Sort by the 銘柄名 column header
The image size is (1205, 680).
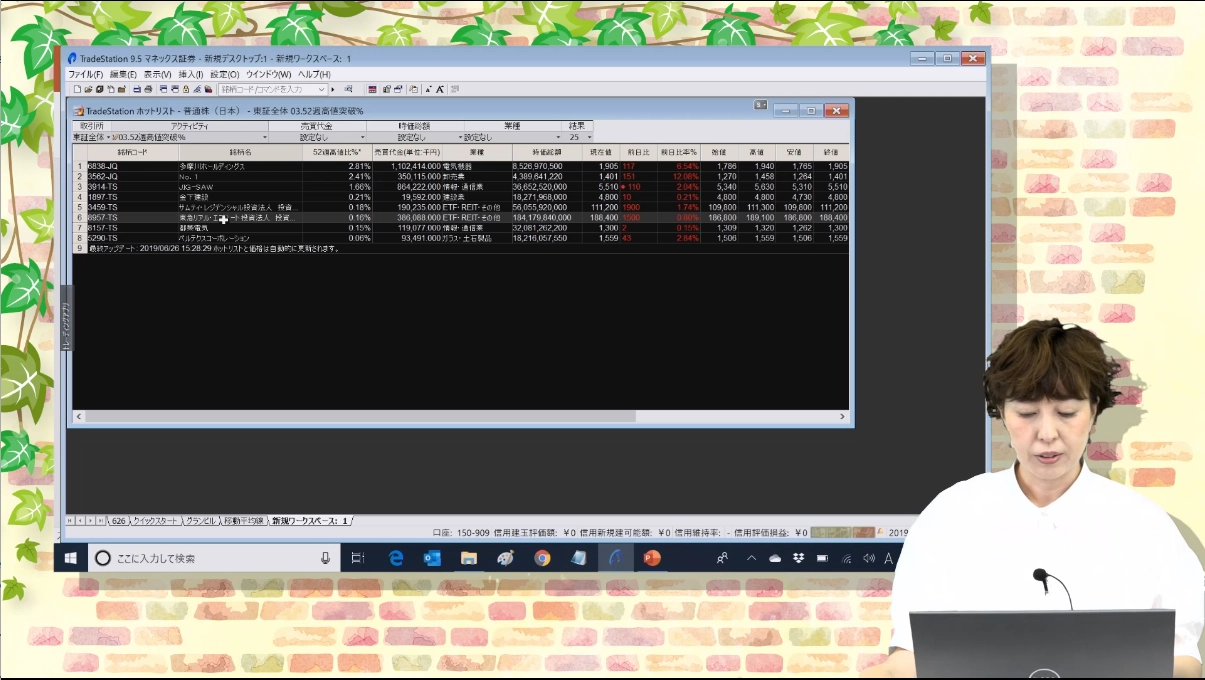tap(240, 152)
